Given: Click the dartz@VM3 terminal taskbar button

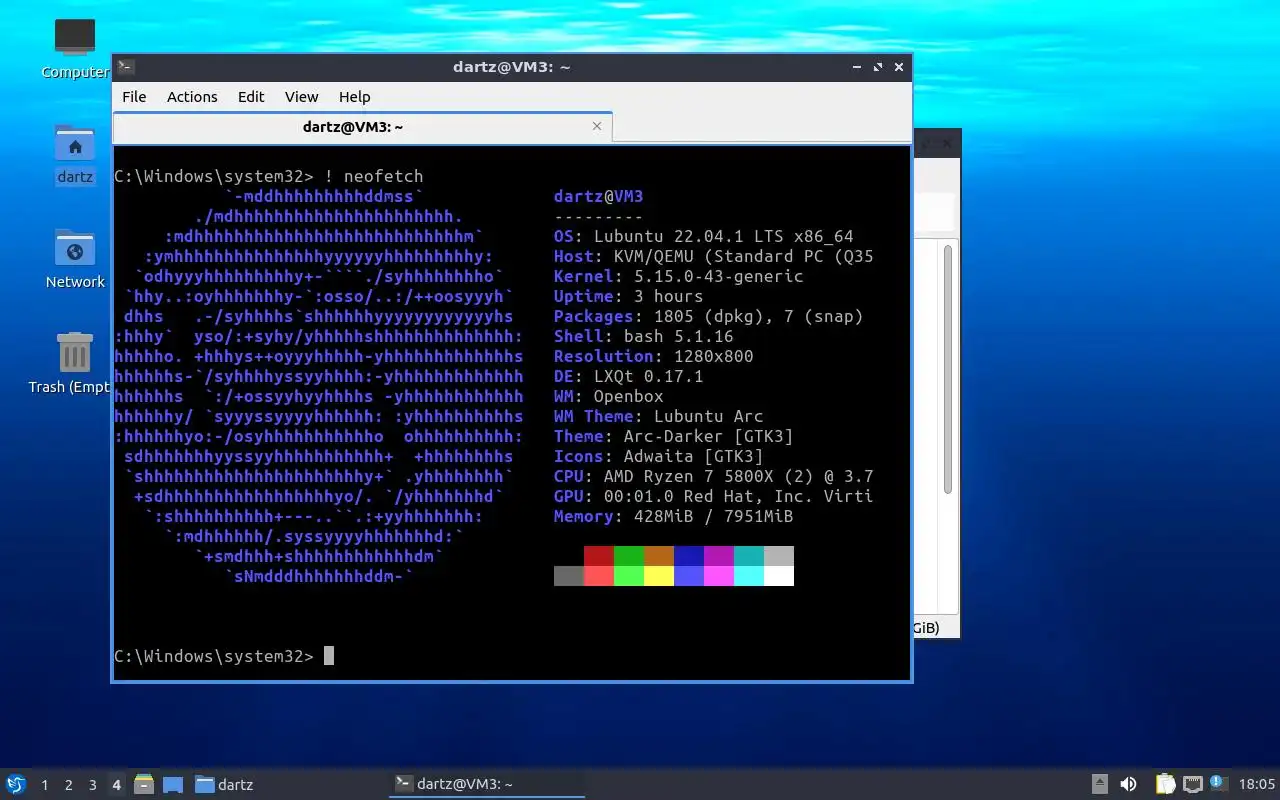Looking at the screenshot, I should coord(486,784).
